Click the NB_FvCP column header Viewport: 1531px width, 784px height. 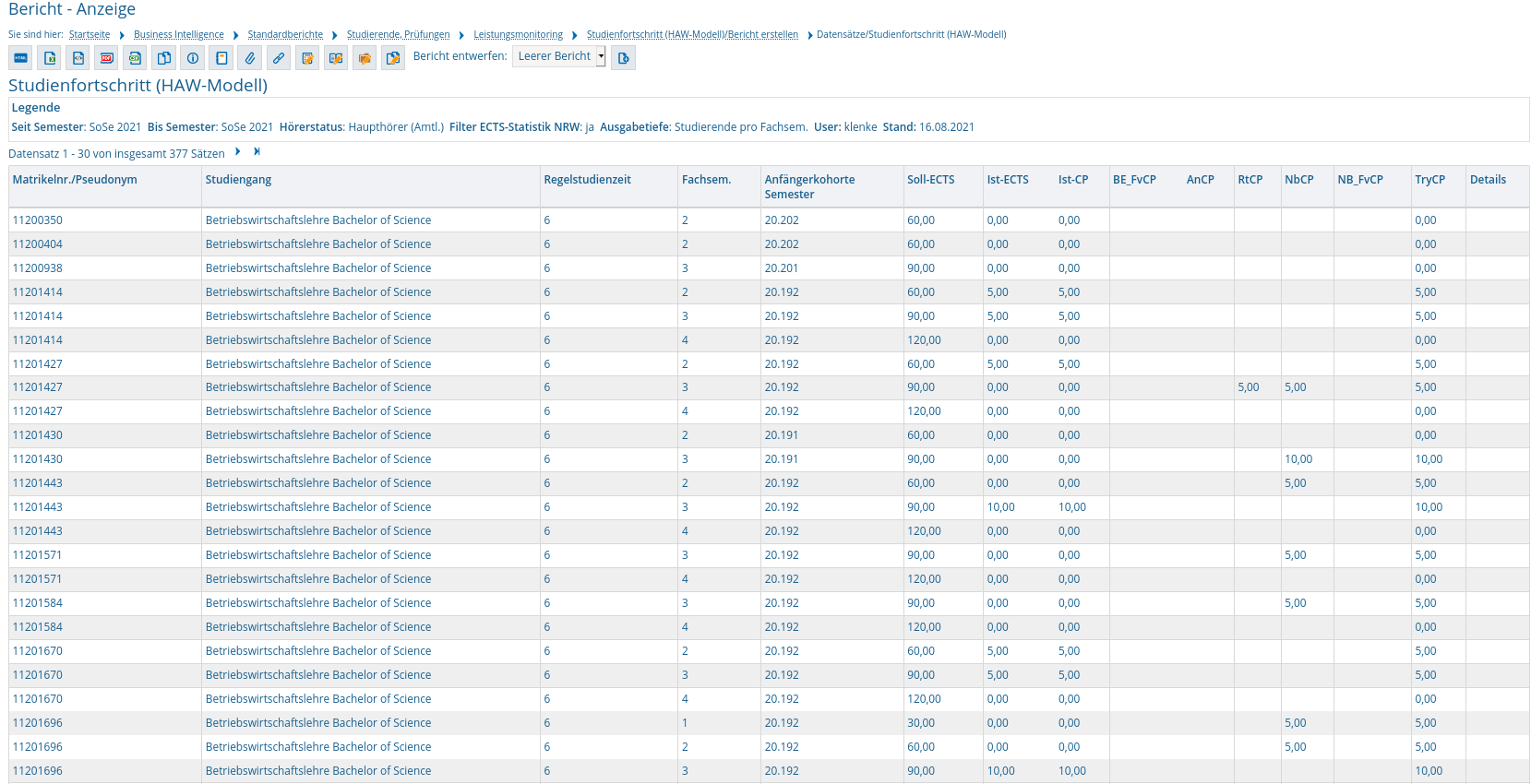point(1360,180)
